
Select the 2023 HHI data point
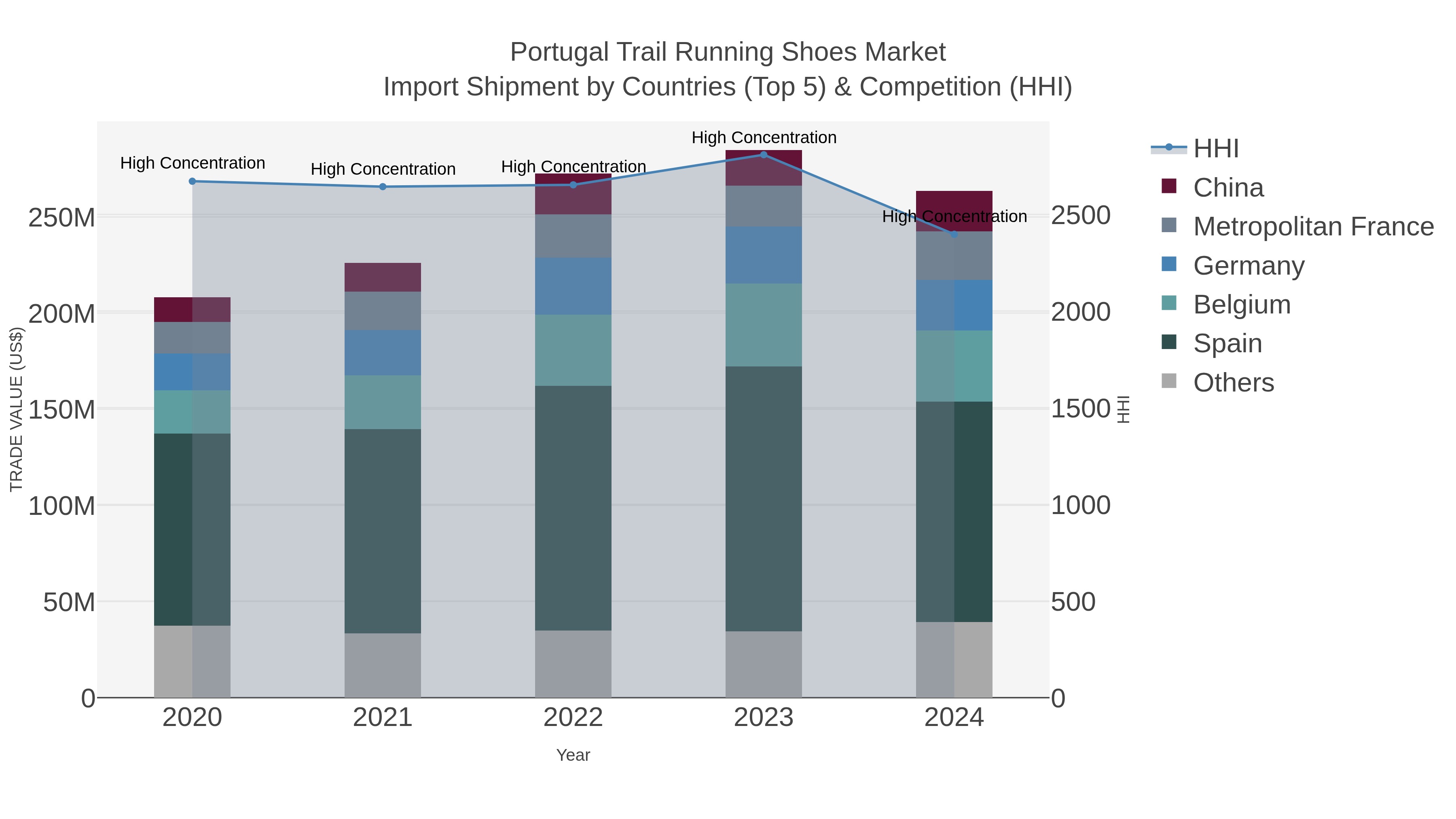(764, 155)
